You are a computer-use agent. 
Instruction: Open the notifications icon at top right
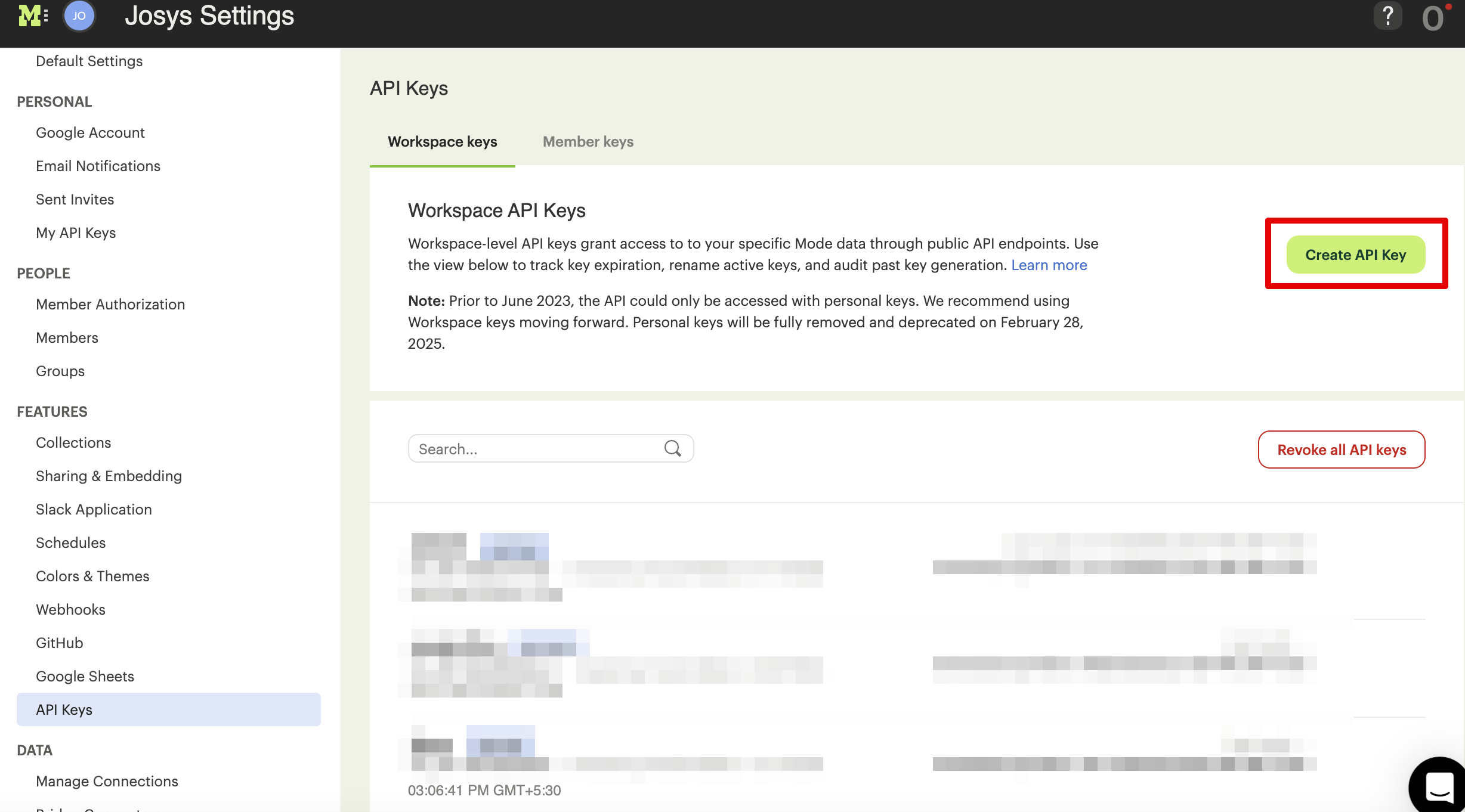coord(1433,18)
